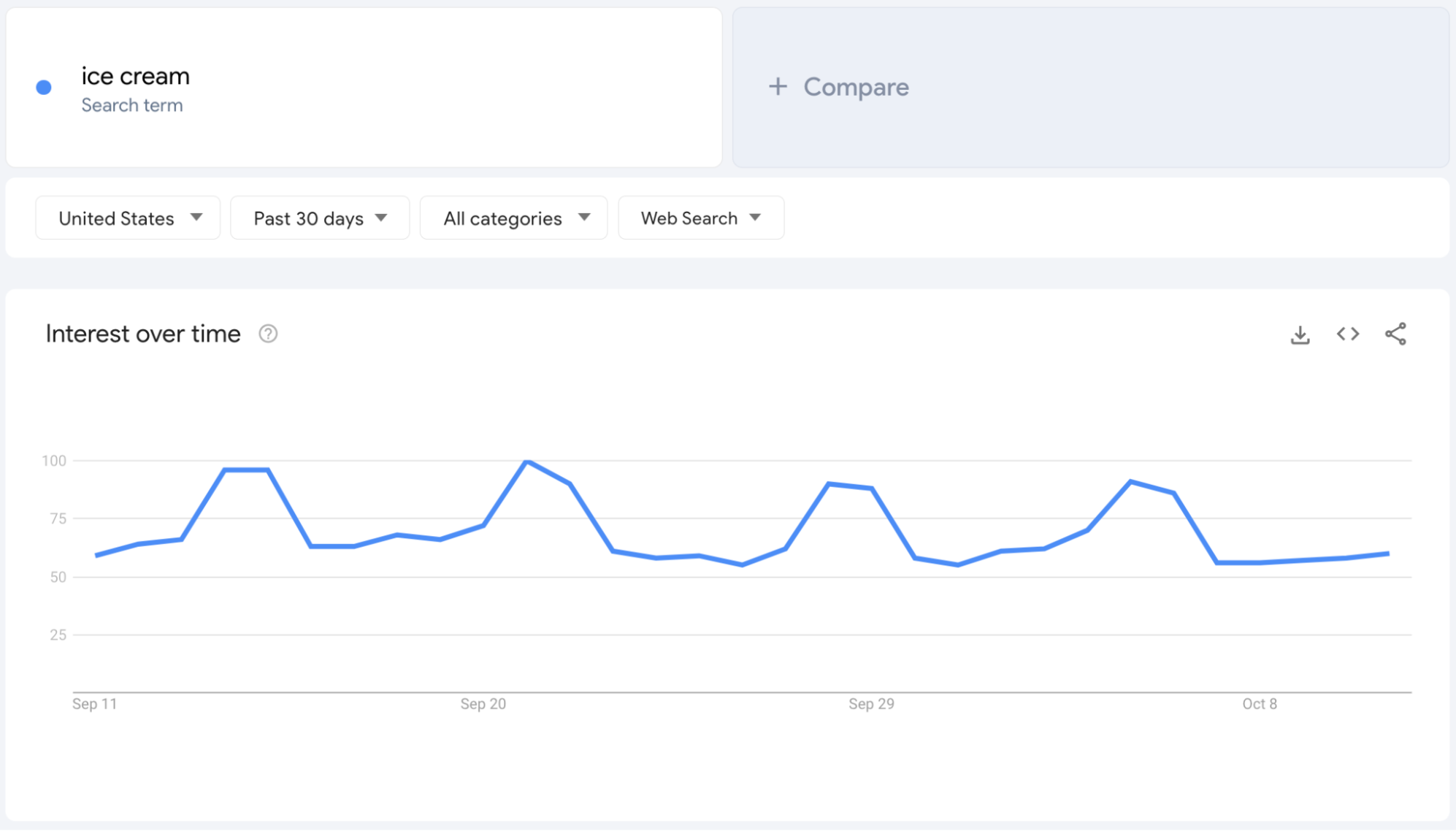Click the blue dot for ice cream
This screenshot has height=831, width=1456.
click(x=44, y=88)
